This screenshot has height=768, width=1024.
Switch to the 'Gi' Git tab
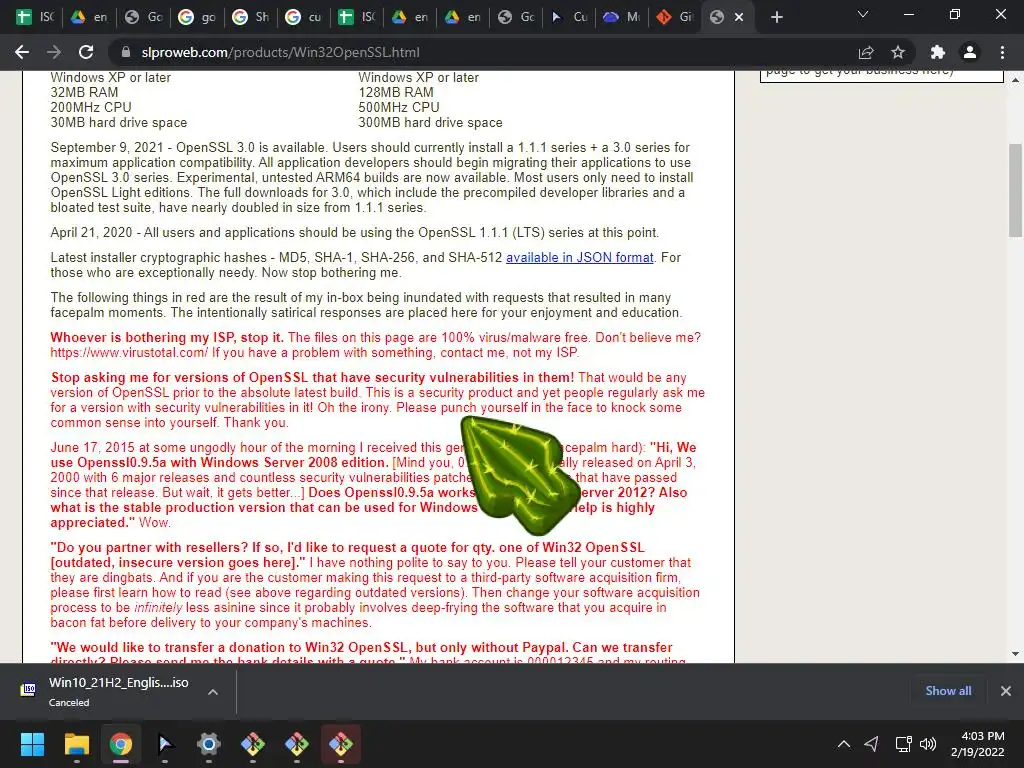tap(675, 17)
